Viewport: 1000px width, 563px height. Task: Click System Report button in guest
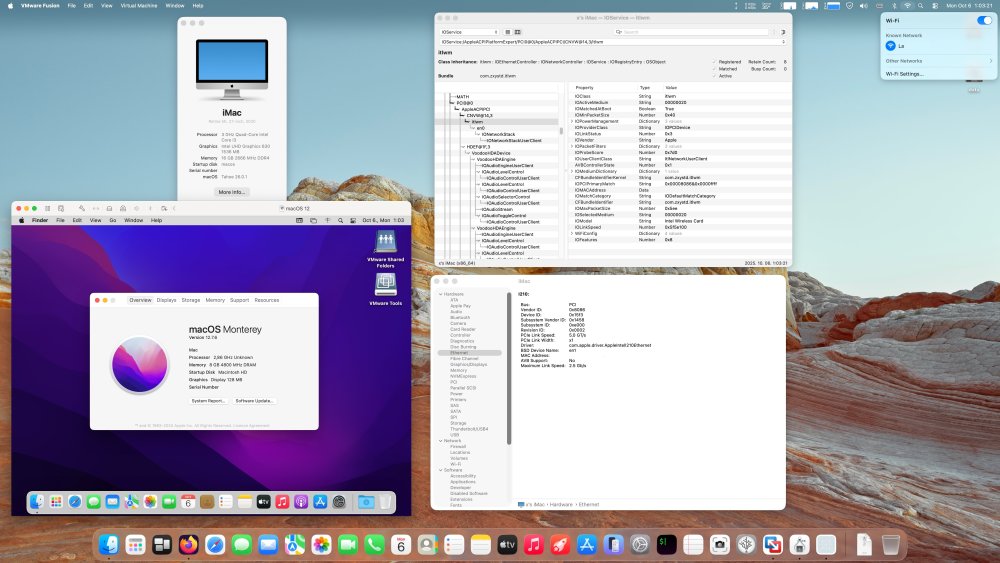(x=209, y=400)
